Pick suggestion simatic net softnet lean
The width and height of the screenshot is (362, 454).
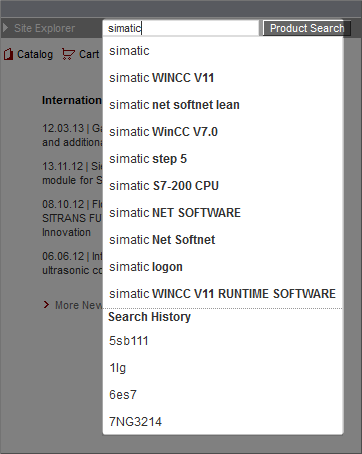click(223, 105)
